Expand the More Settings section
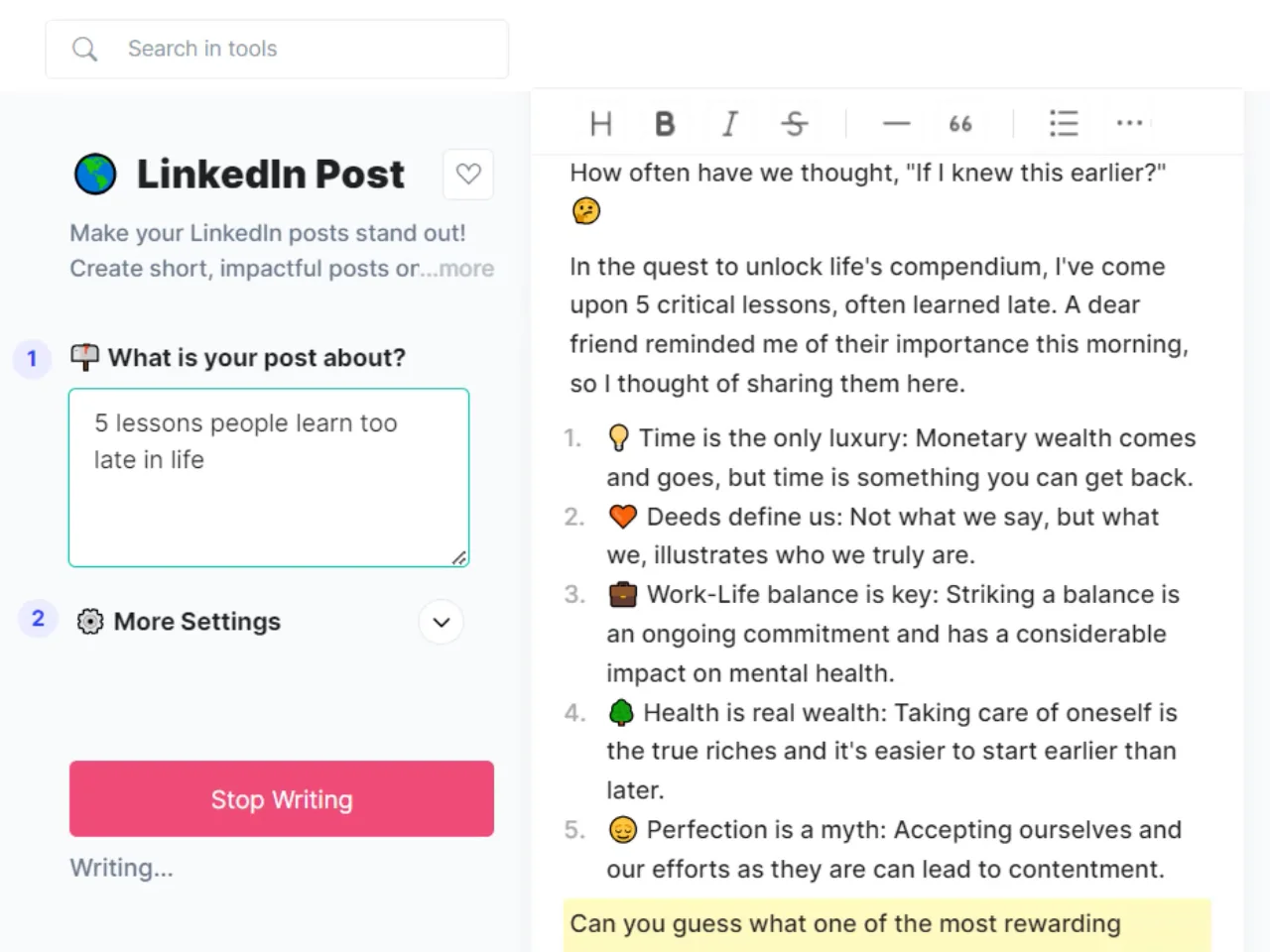The width and height of the screenshot is (1270, 952). [x=442, y=623]
